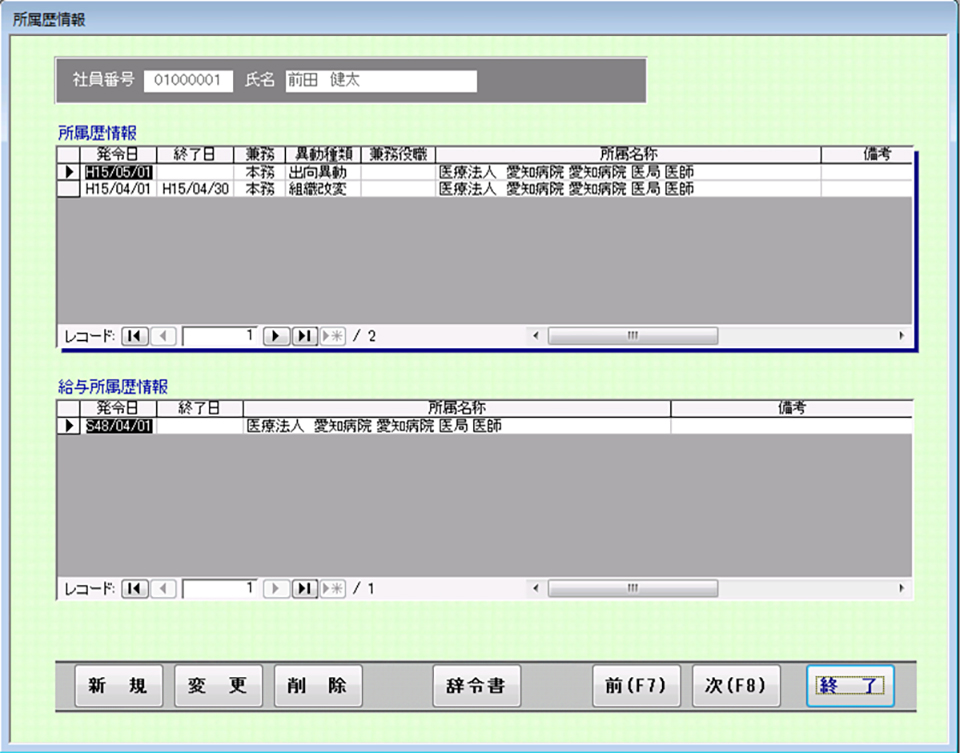
Task: Select the H15/05/01 発令日 cell
Action: click(x=118, y=172)
